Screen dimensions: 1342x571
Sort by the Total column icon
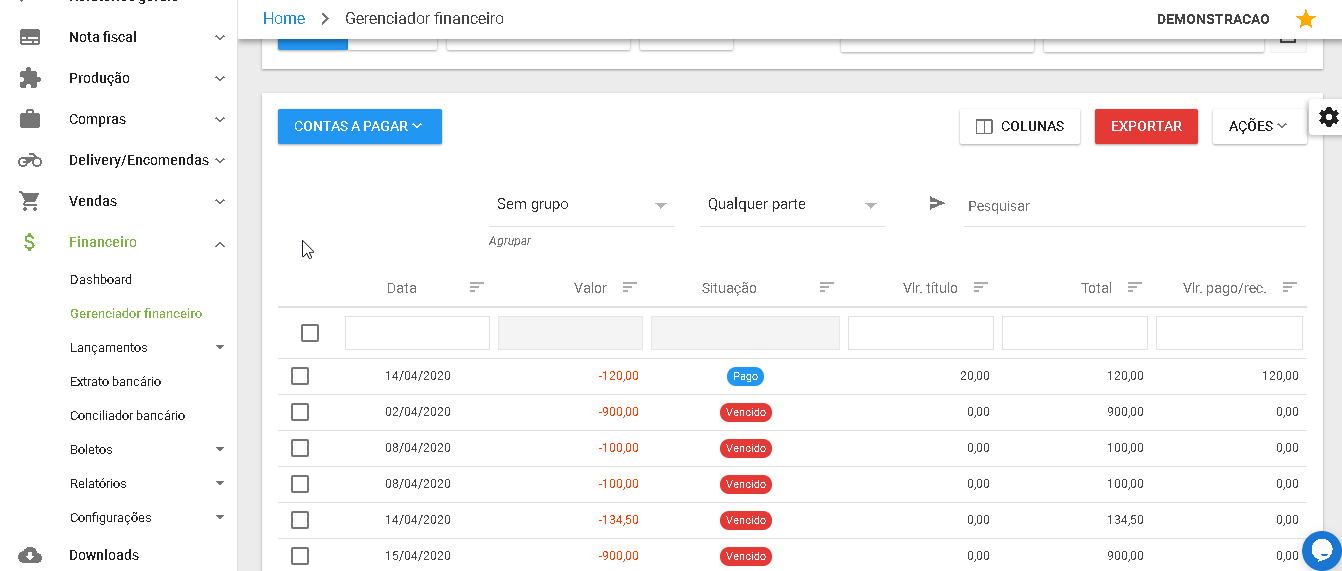(1135, 287)
